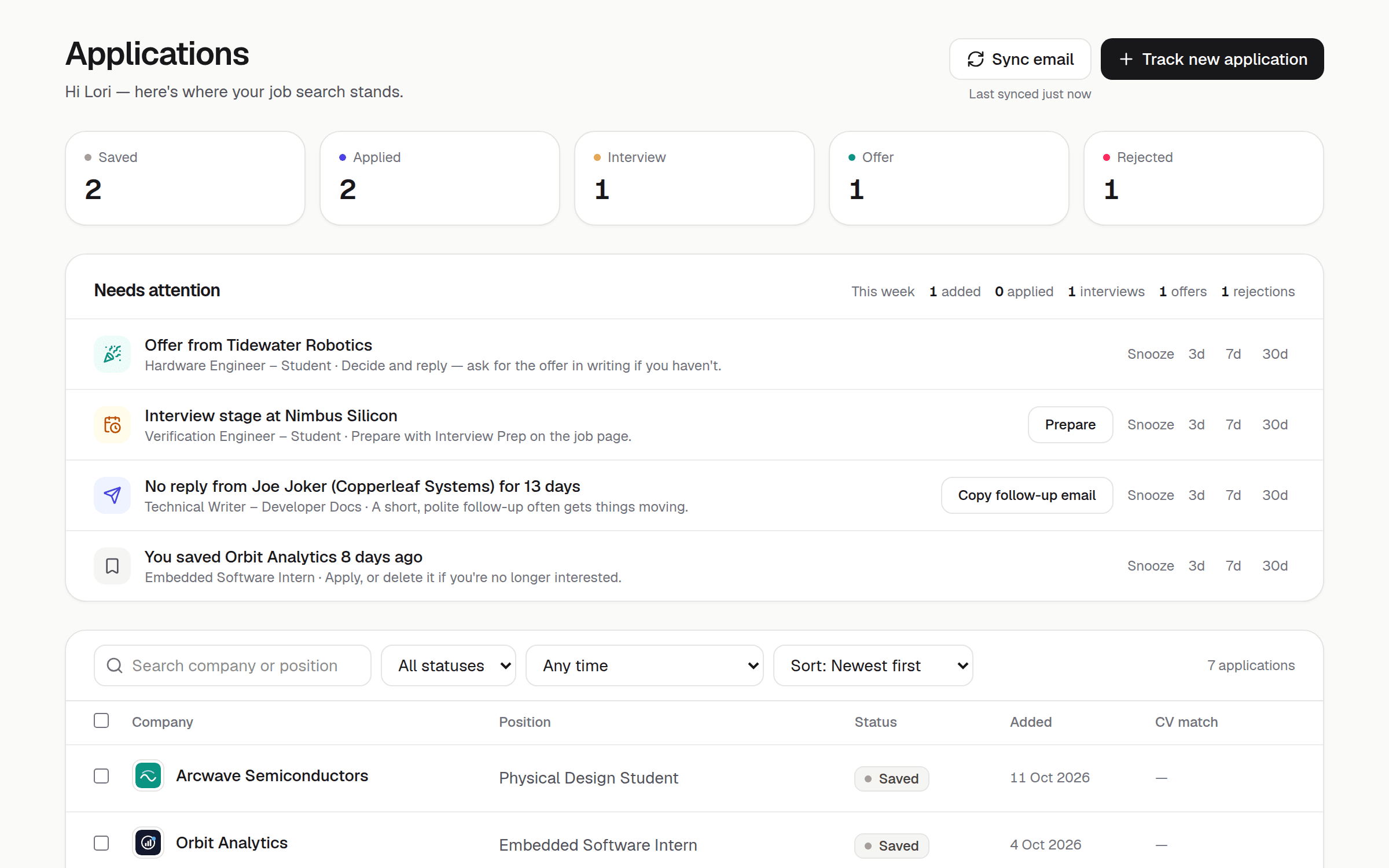The image size is (1389, 868).
Task: Snooze Copperleaf Systems reminder for 7d
Action: [x=1233, y=495]
